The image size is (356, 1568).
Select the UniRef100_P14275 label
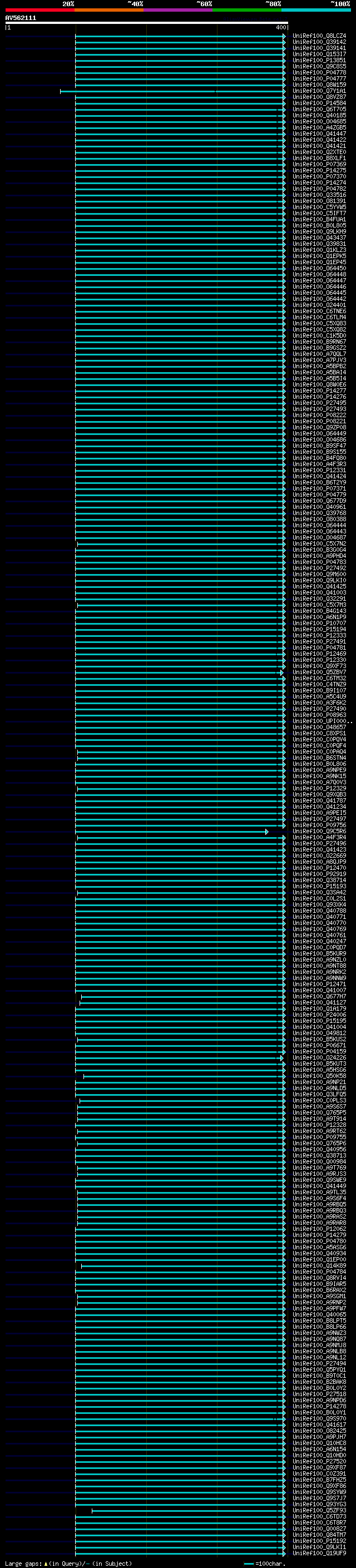[x=319, y=170]
